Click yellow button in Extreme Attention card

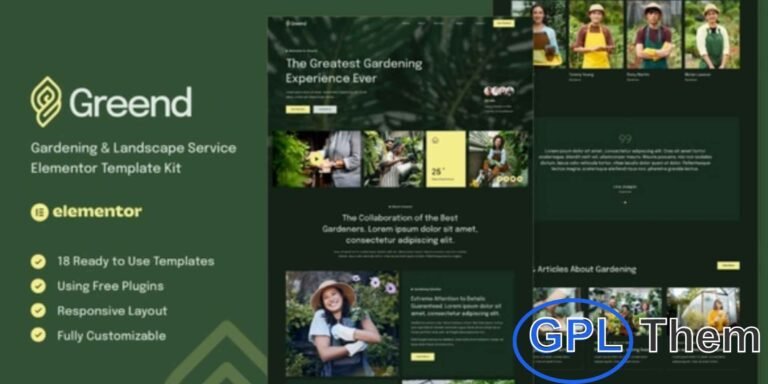coord(422,357)
